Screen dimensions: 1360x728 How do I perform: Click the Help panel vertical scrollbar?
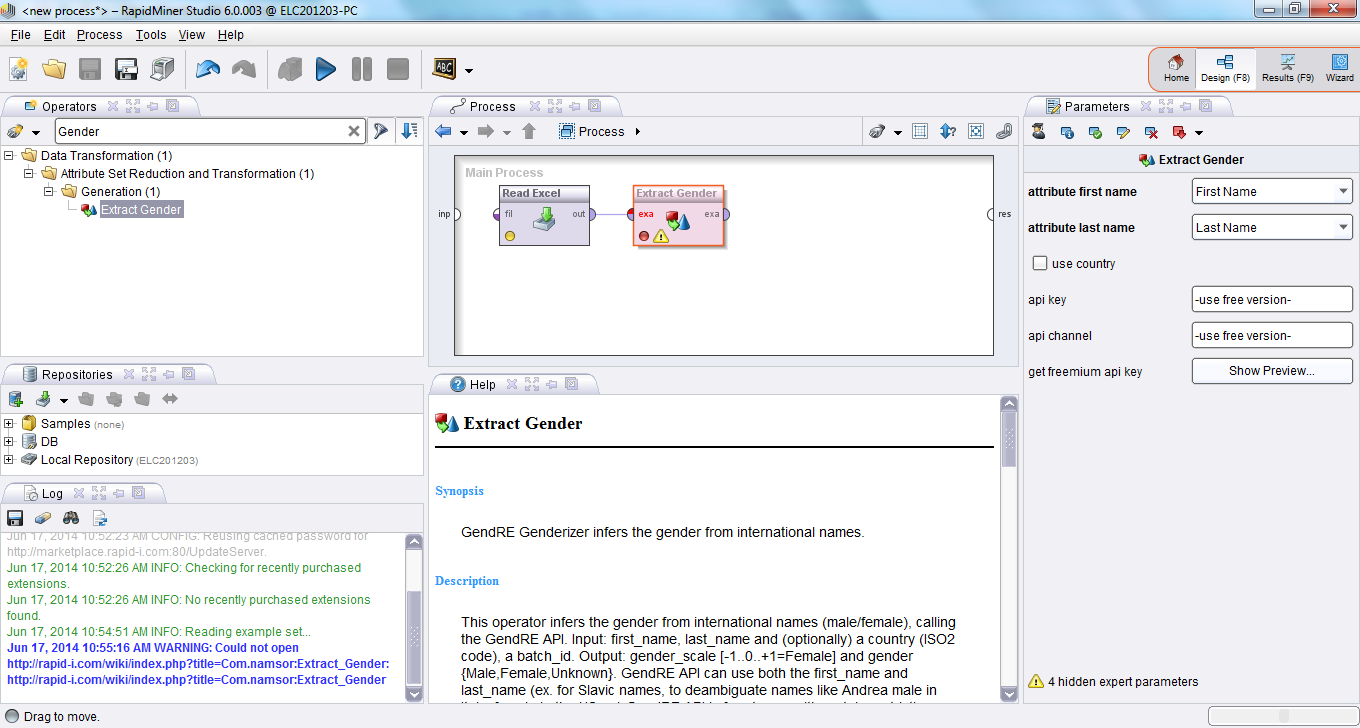tap(1009, 548)
